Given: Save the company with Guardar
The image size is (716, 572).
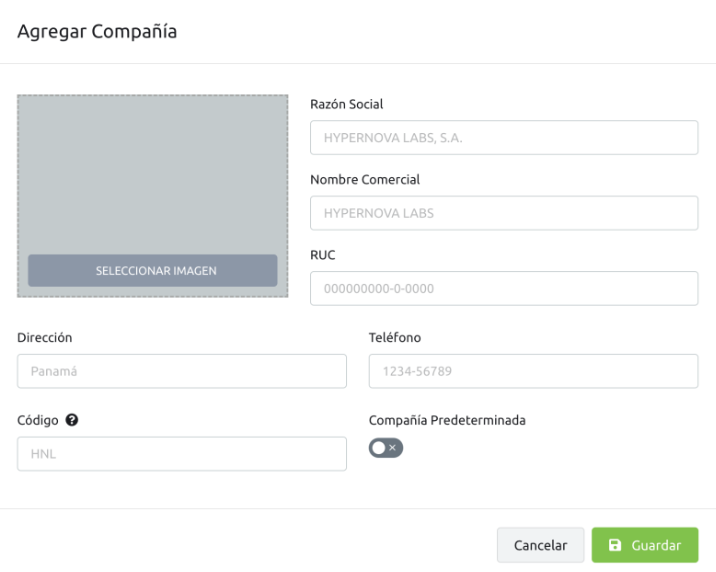Looking at the screenshot, I should click(645, 545).
